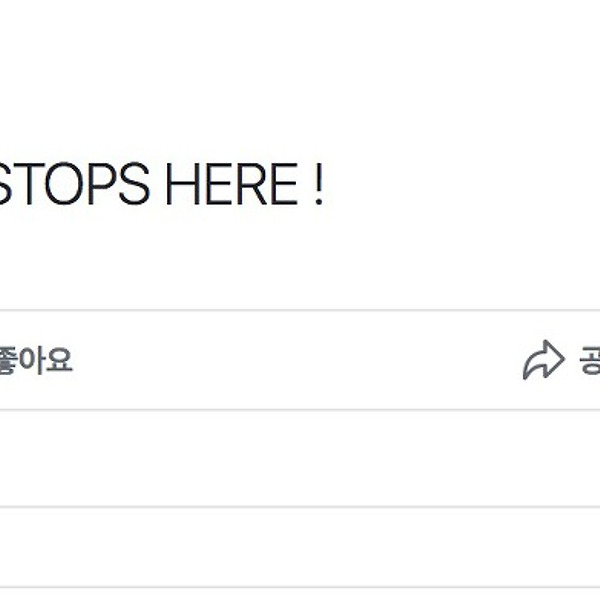Click the second empty row below action bar

tap(300, 547)
